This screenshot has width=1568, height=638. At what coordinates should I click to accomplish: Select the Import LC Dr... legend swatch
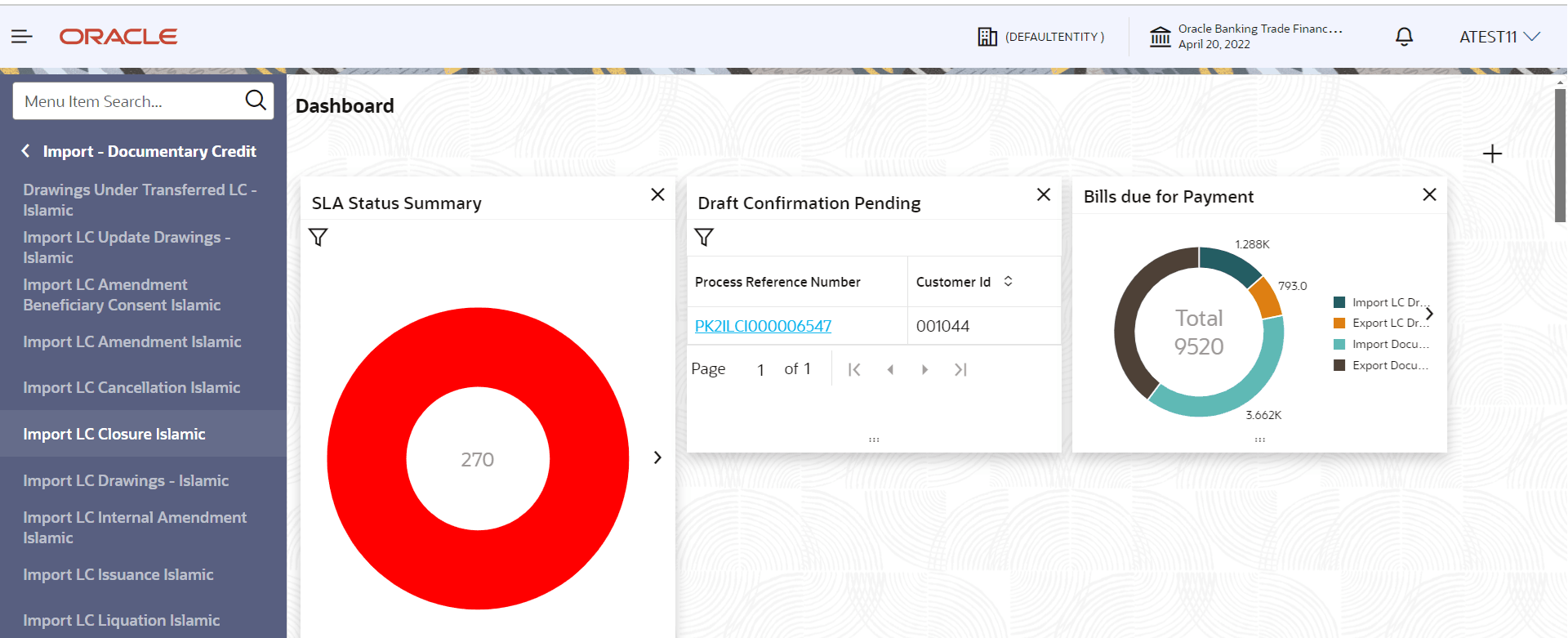(1339, 302)
